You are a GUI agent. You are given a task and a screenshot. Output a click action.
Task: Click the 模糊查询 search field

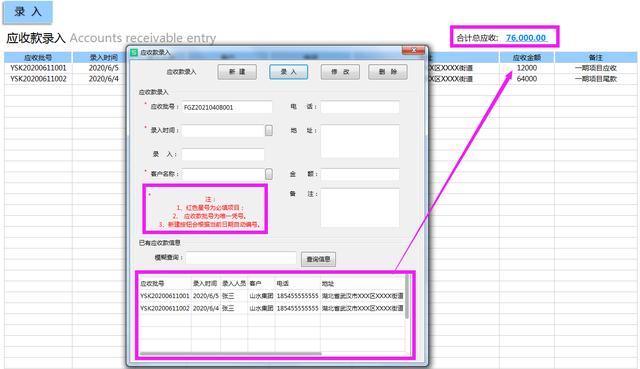[x=241, y=258]
